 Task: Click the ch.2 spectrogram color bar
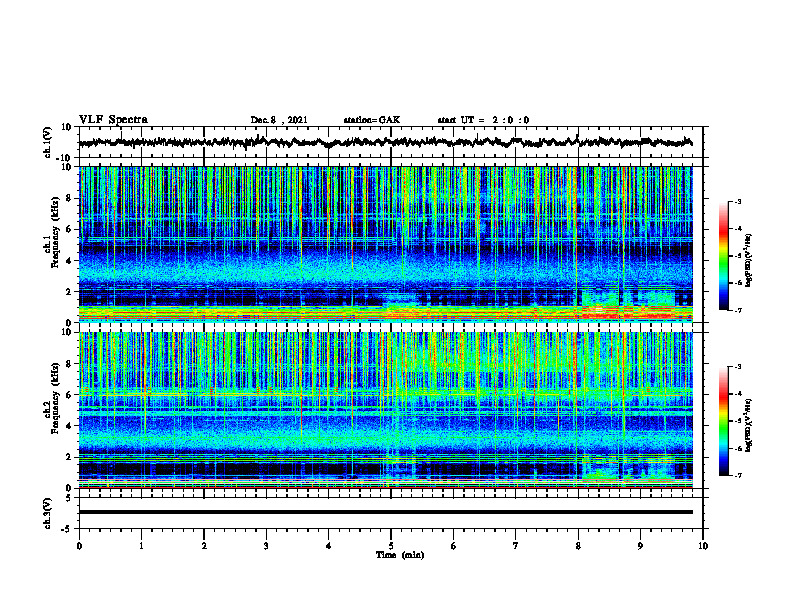(x=723, y=421)
